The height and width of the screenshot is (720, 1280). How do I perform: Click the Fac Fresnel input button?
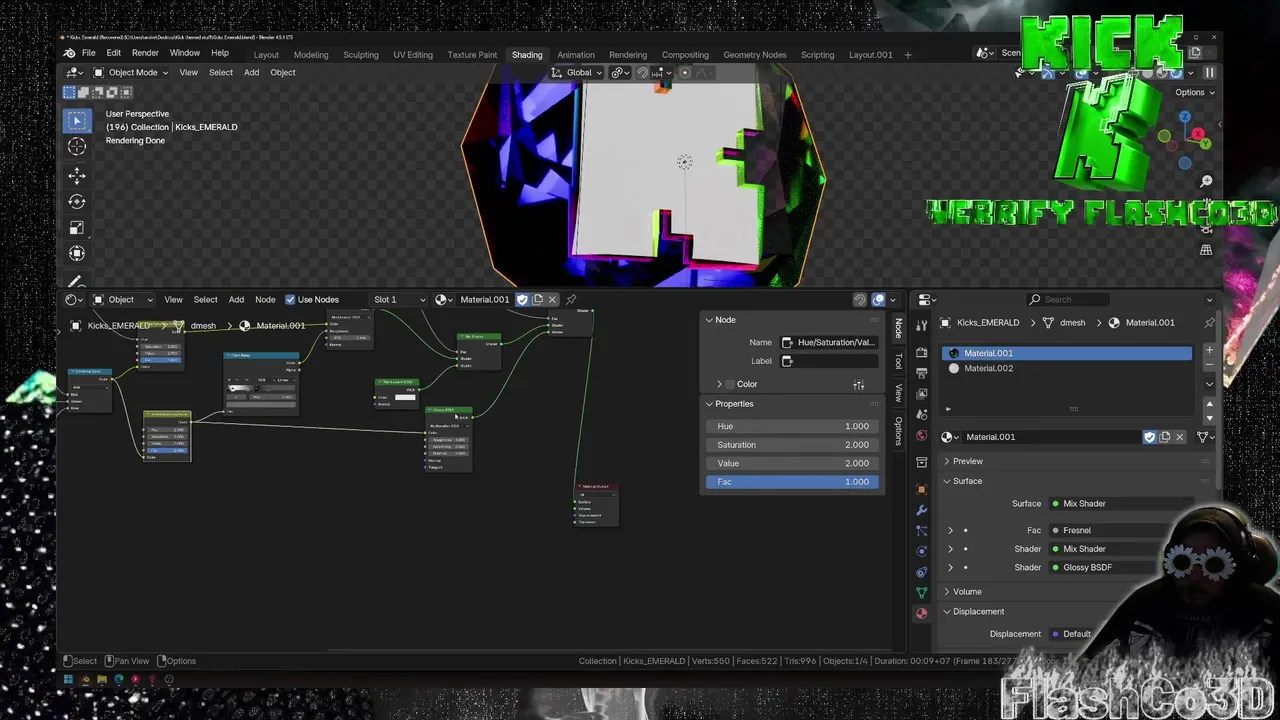point(1123,530)
